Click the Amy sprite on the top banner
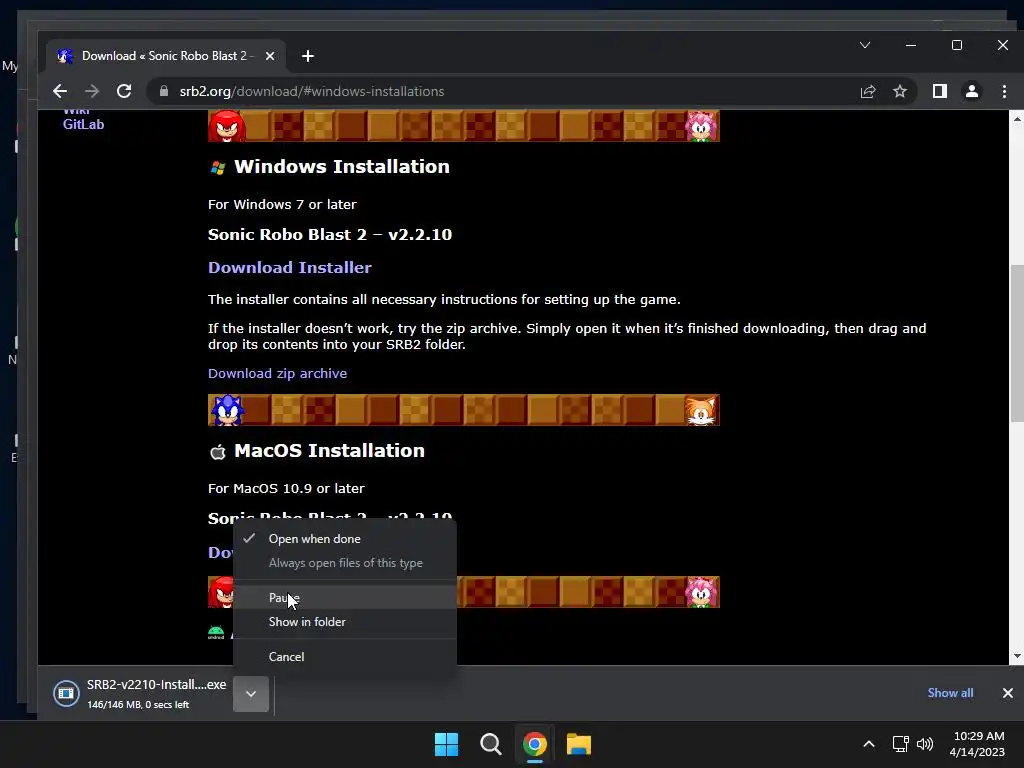1024x768 pixels. tap(701, 127)
